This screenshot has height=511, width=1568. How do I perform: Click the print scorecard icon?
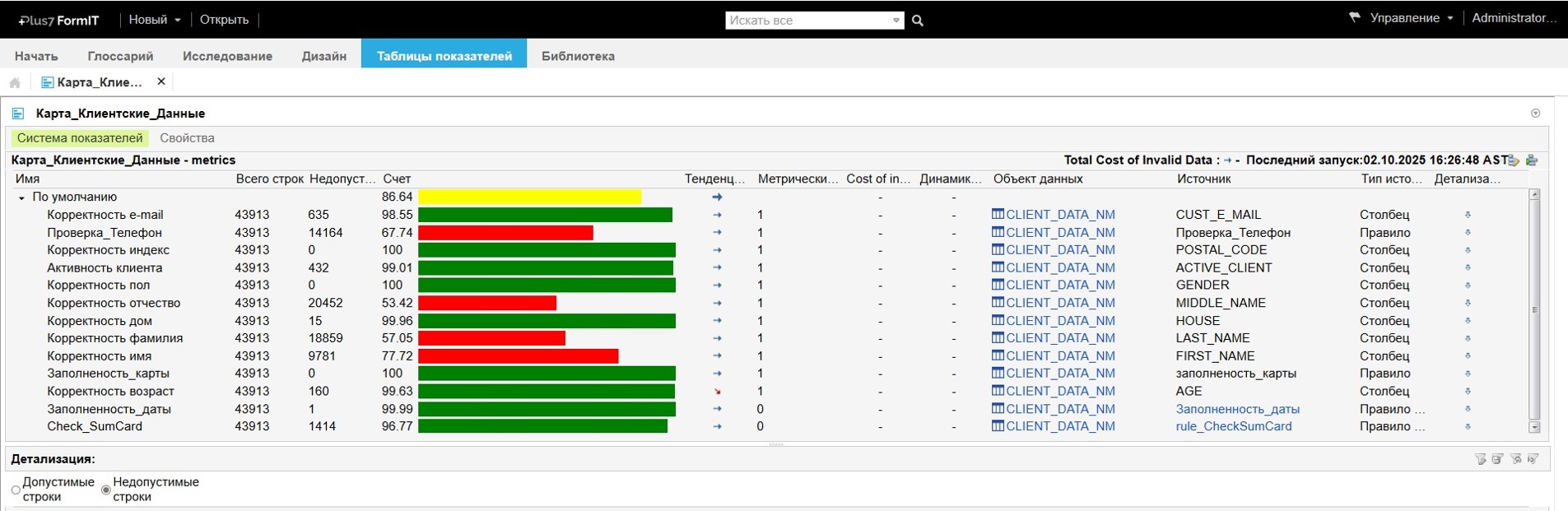coord(1532,160)
